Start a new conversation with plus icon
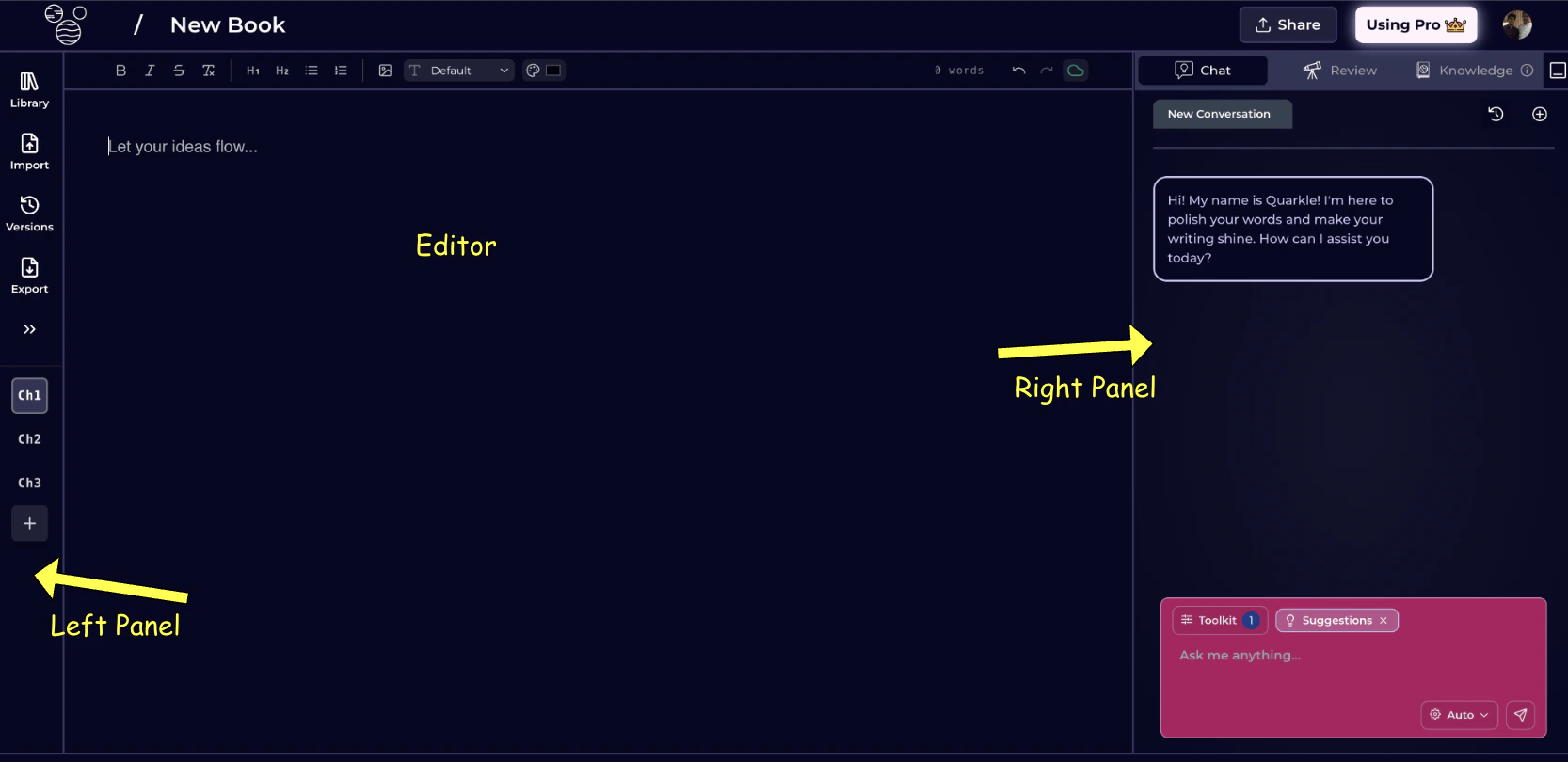The image size is (1568, 762). [x=1540, y=114]
